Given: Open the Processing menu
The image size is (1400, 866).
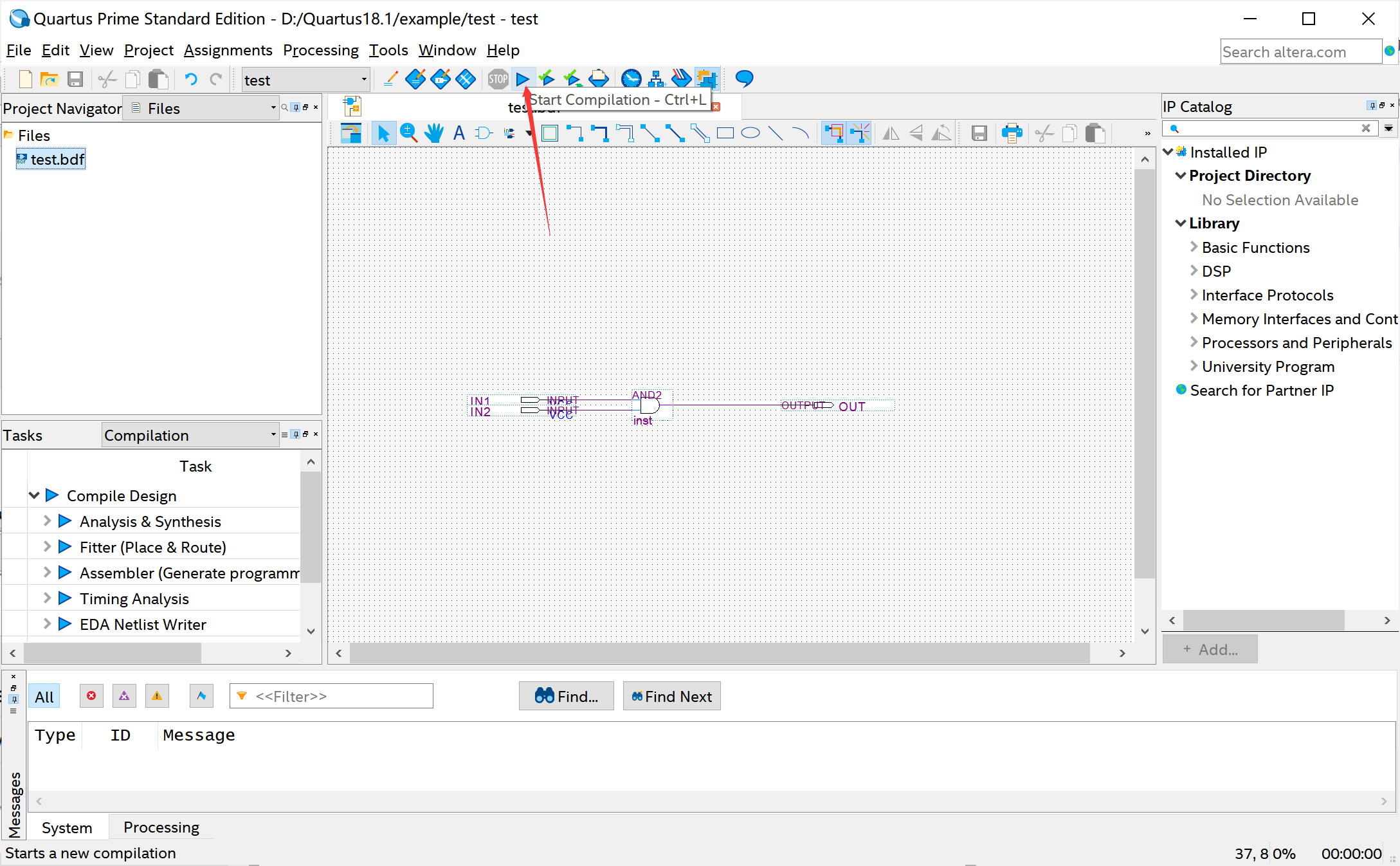Looking at the screenshot, I should pos(320,50).
